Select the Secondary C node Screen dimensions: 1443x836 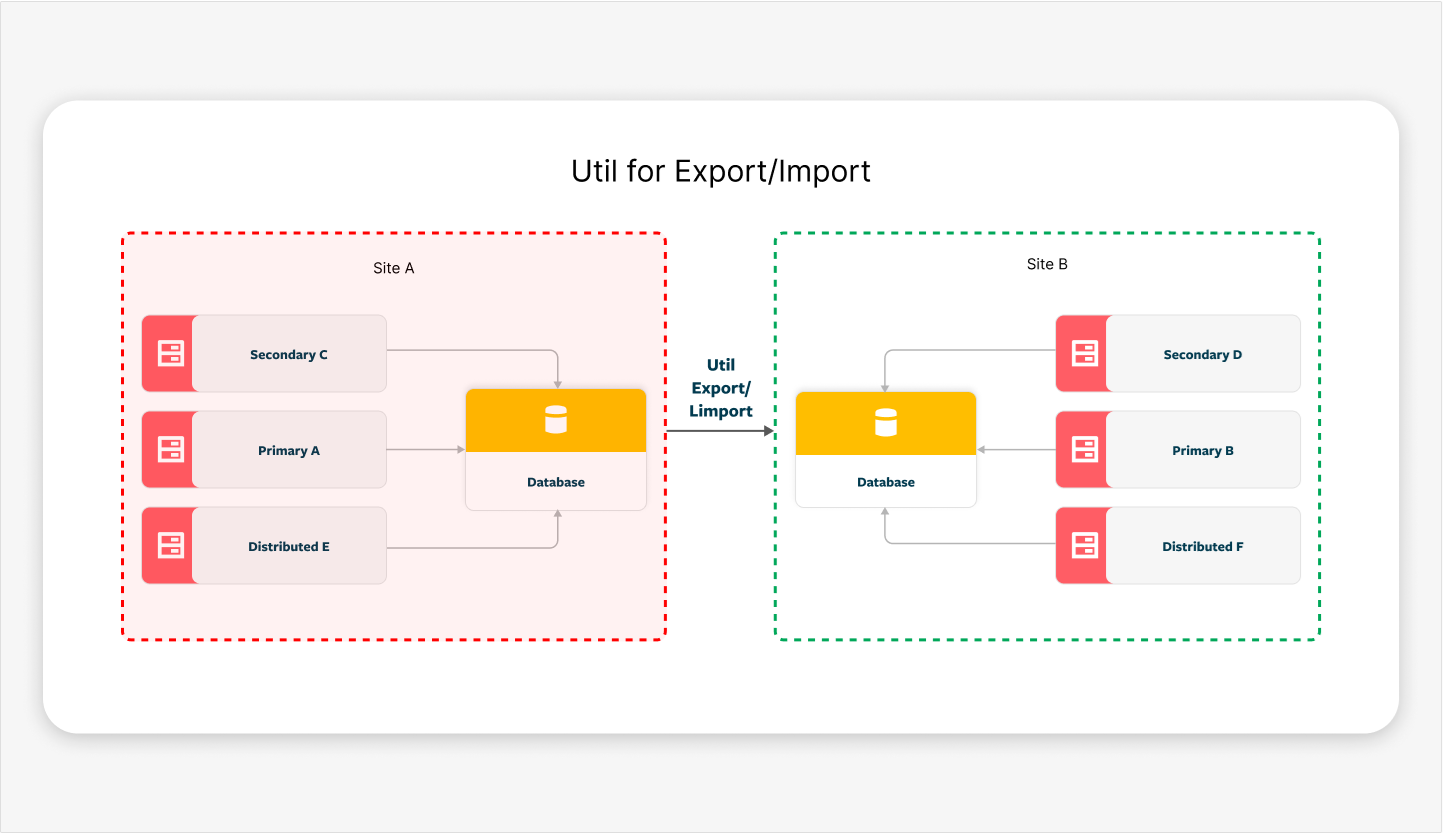pos(289,353)
